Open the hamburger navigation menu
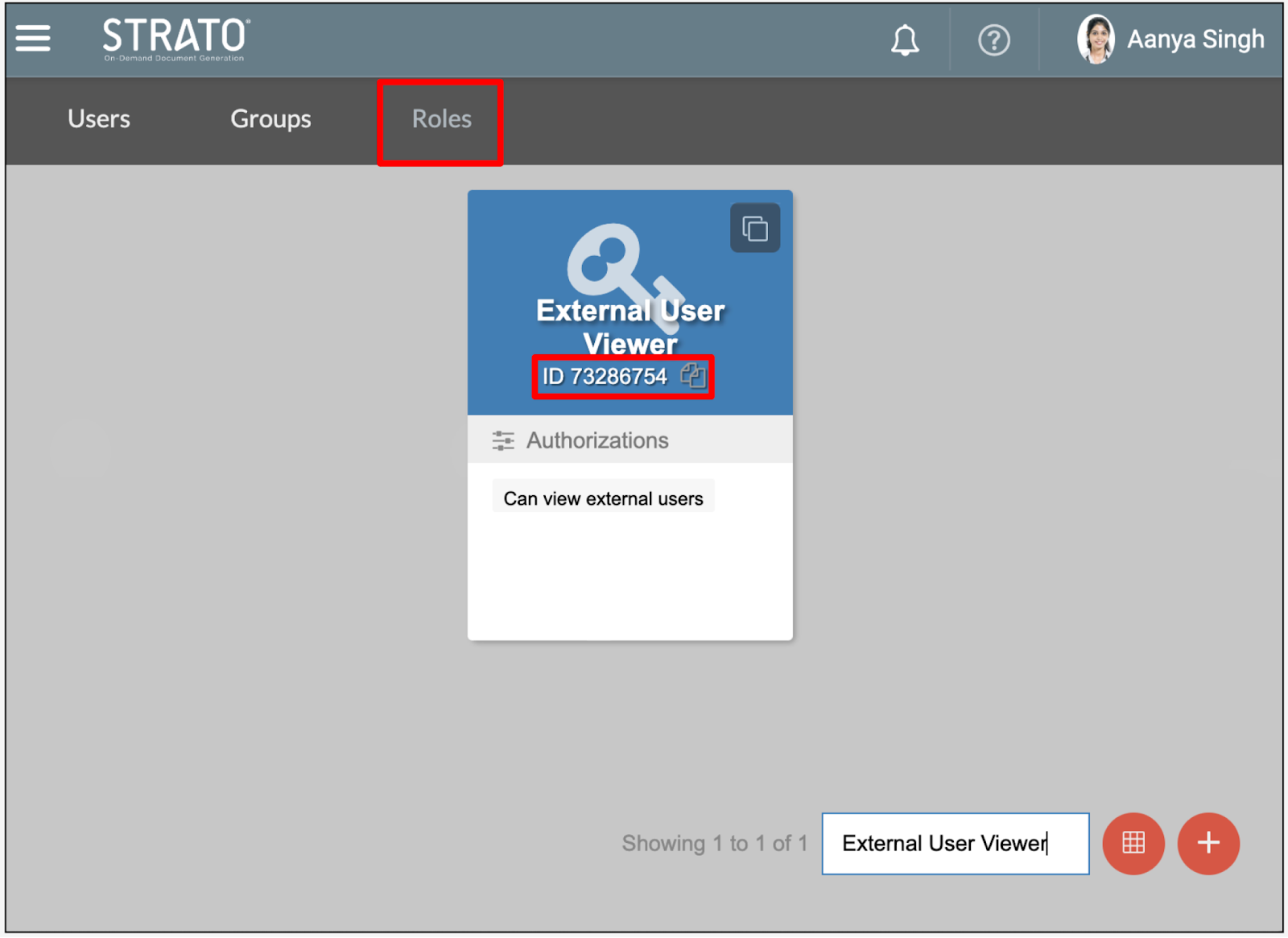The height and width of the screenshot is (938, 1288). (33, 38)
